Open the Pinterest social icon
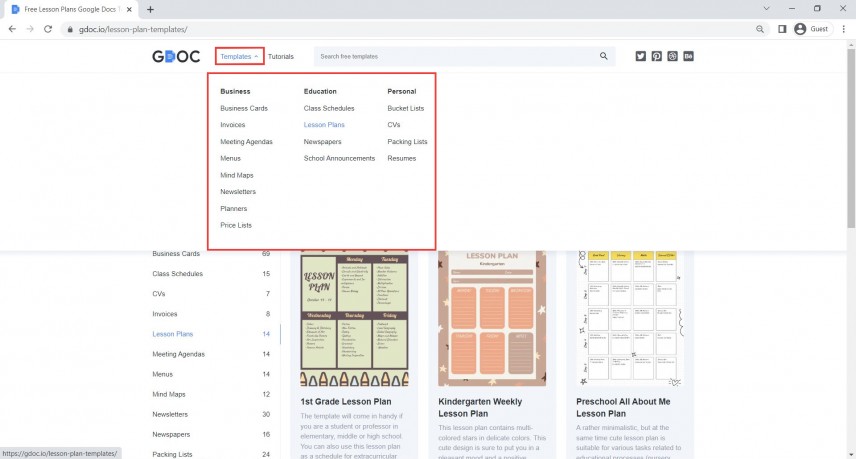 [x=656, y=56]
